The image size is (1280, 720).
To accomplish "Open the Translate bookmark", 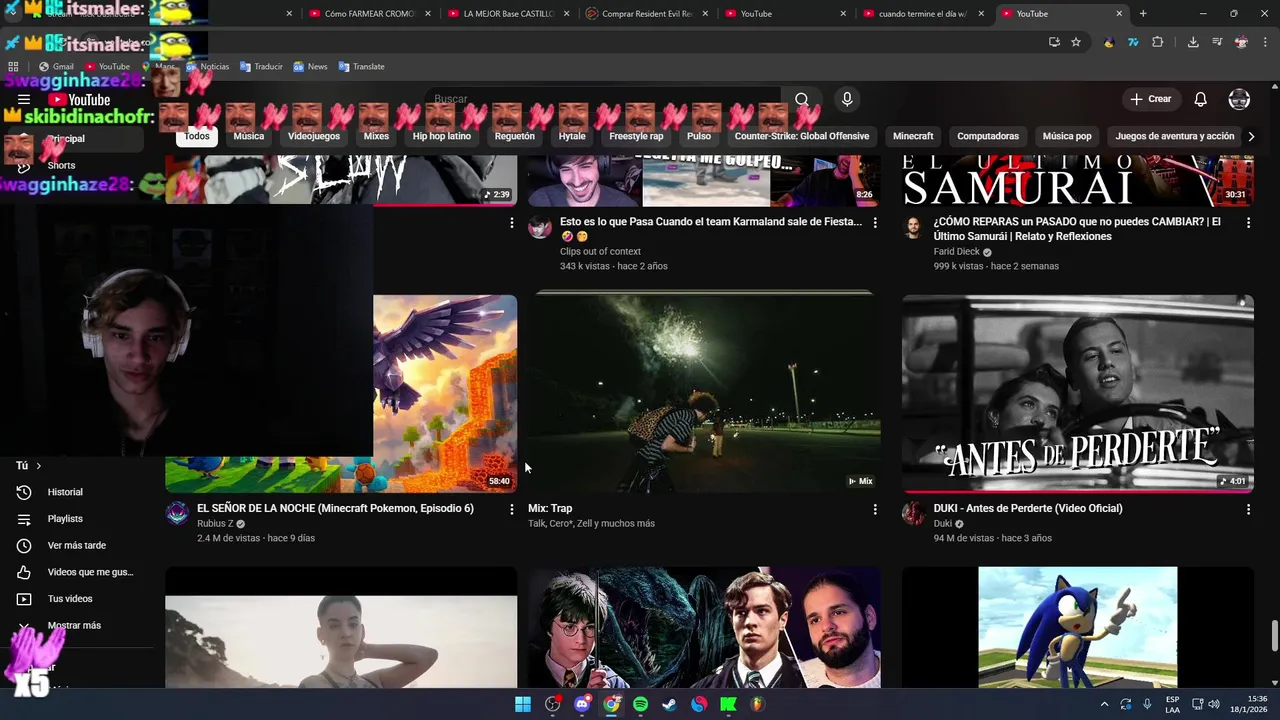I will click(x=361, y=66).
